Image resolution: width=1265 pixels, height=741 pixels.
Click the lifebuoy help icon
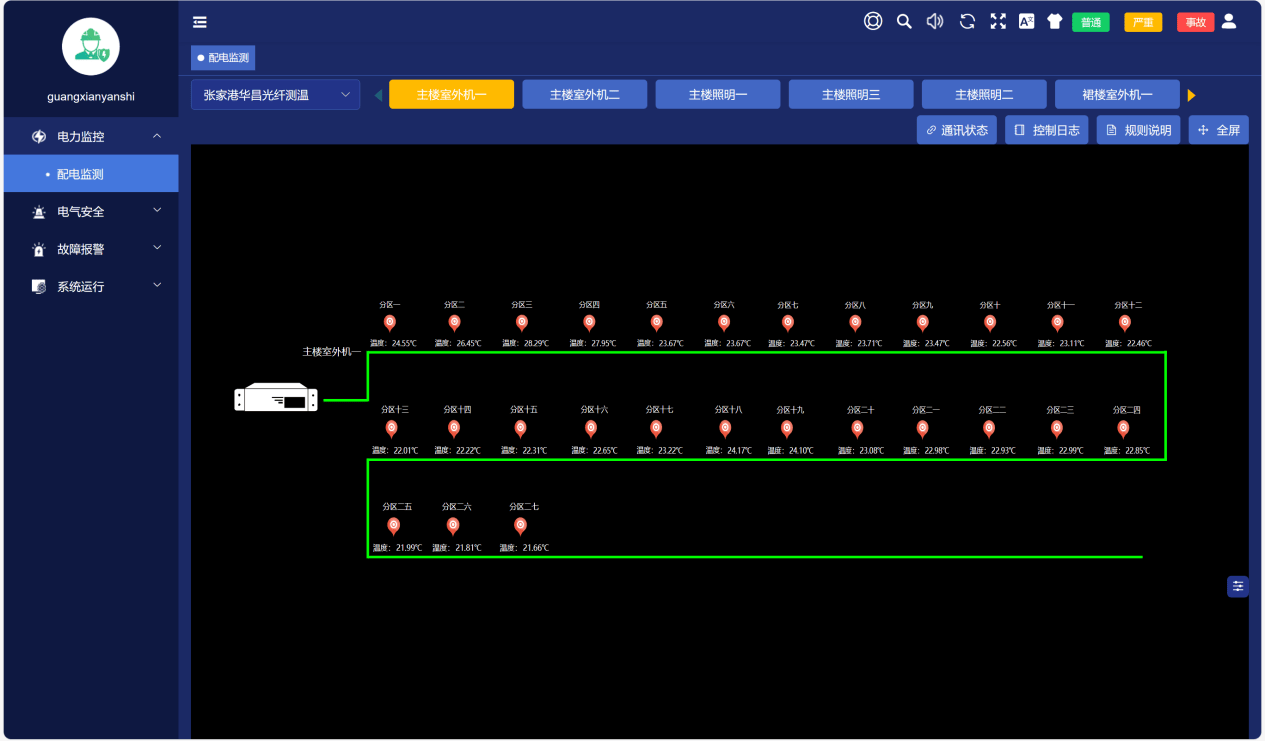[873, 21]
